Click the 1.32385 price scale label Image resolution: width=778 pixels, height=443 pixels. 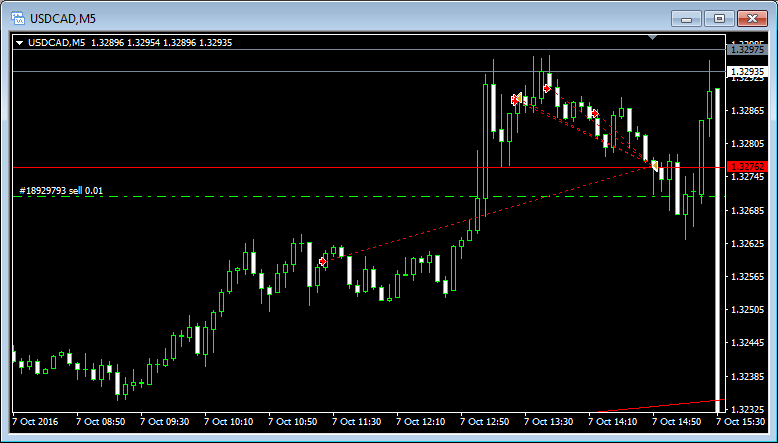tap(748, 377)
